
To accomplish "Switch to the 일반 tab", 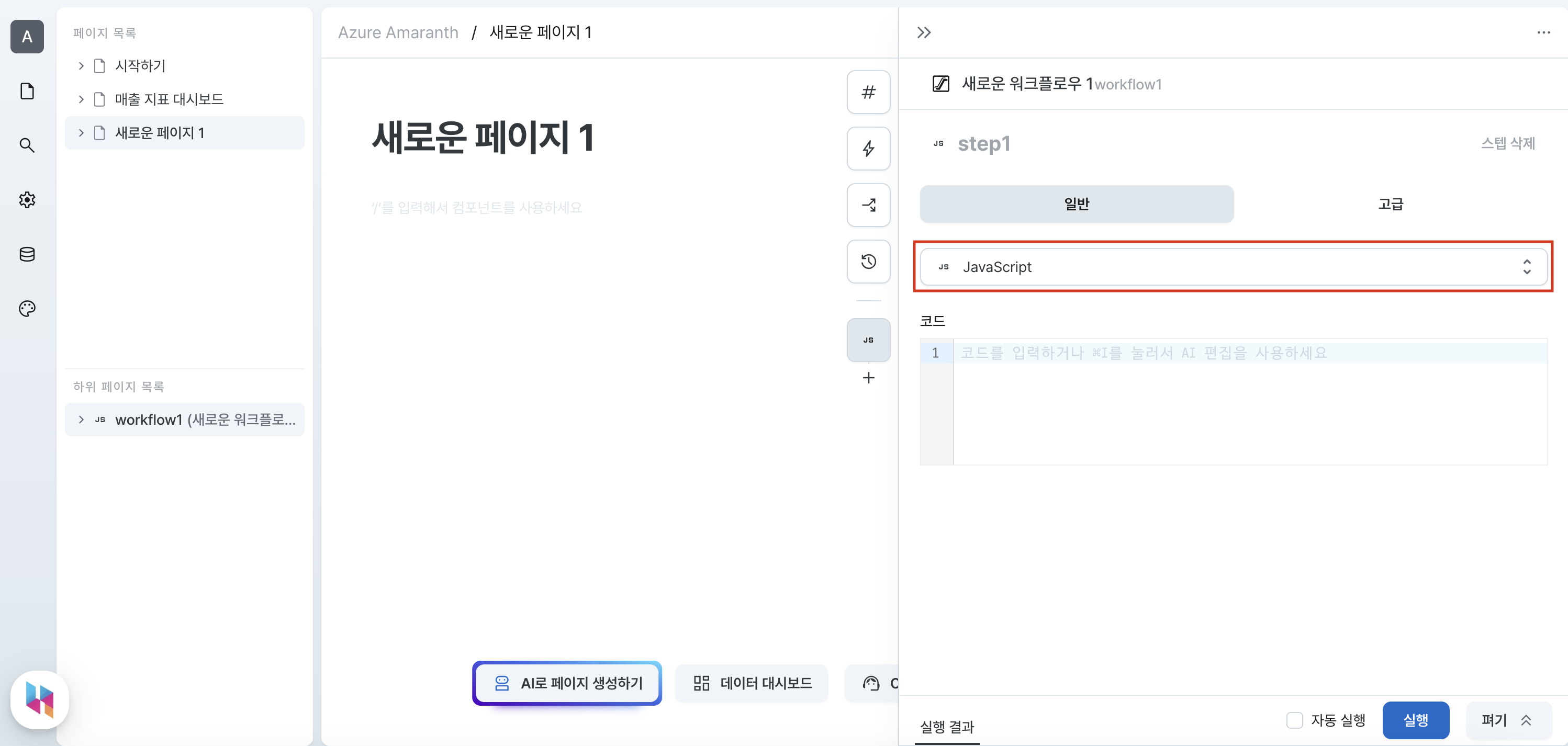I will 1077,205.
